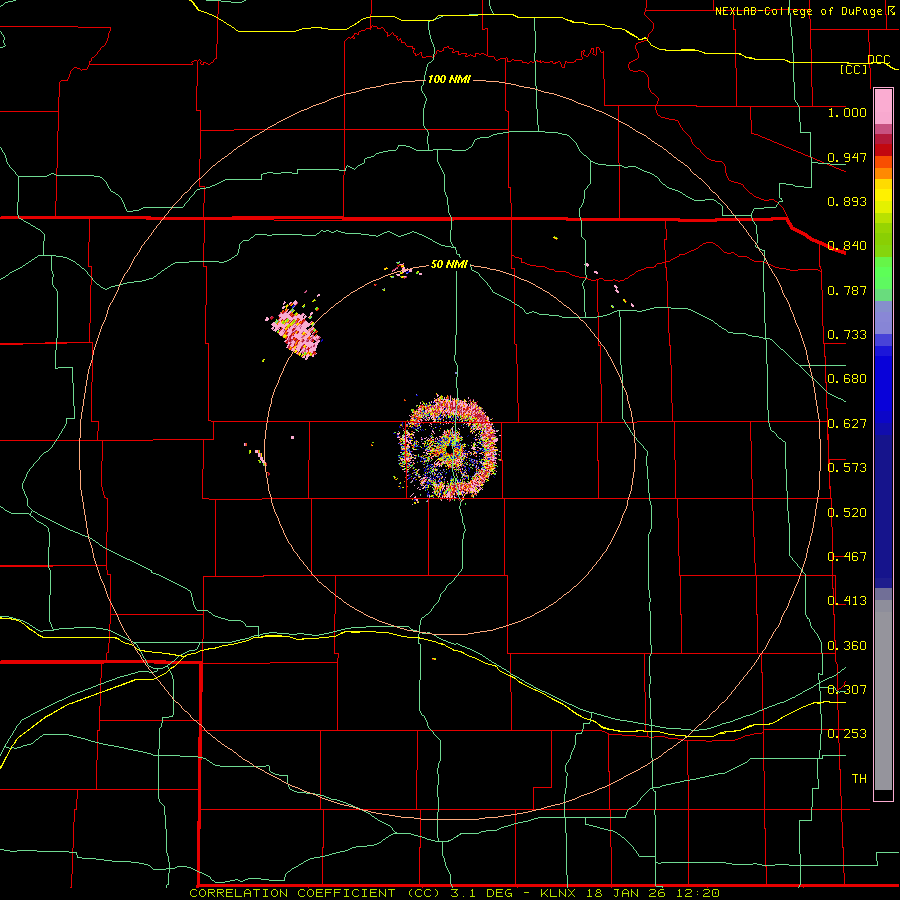Click the 0.627 color scale label
Image resolution: width=900 pixels, height=900 pixels.
[x=847, y=424]
